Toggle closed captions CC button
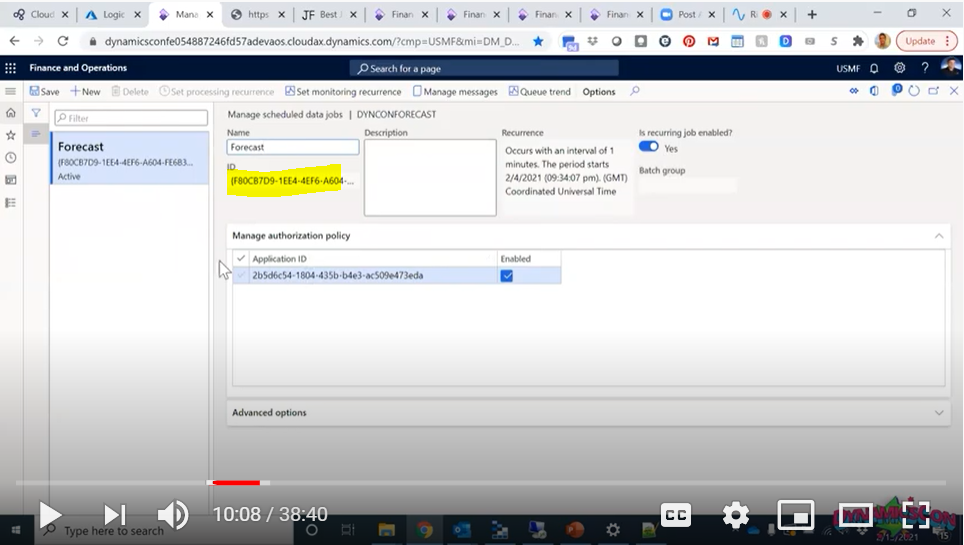Viewport: 964px width, 545px height. pyautogui.click(x=676, y=515)
